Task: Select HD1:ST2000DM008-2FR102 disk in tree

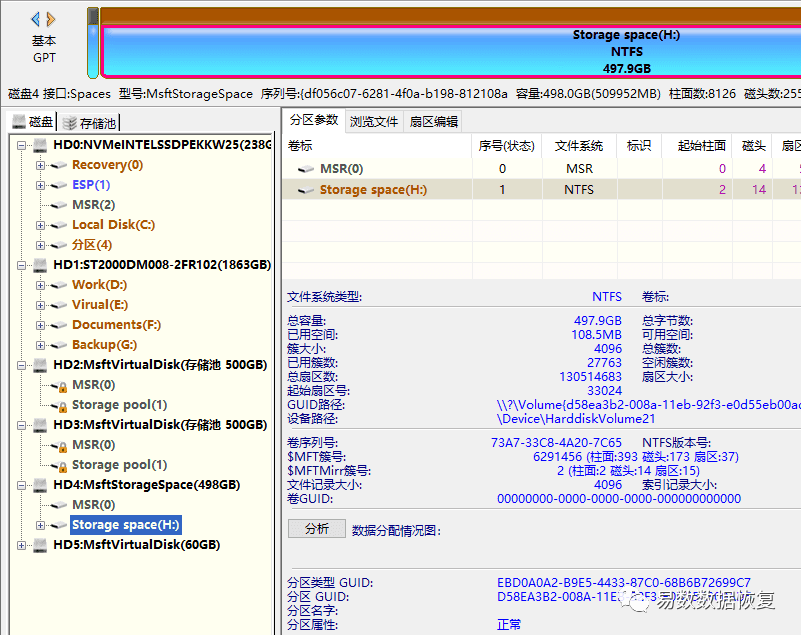Action: (162, 265)
